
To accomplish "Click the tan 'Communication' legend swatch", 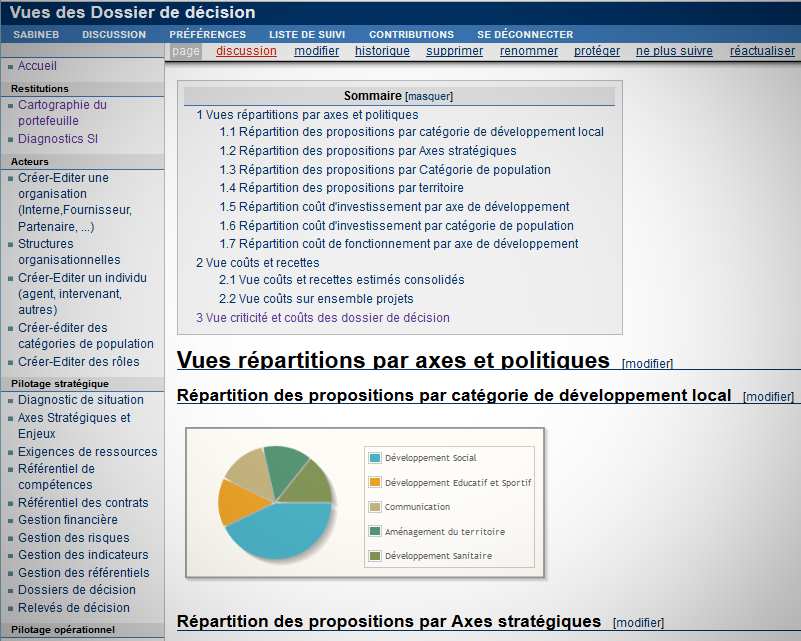I will click(x=375, y=507).
